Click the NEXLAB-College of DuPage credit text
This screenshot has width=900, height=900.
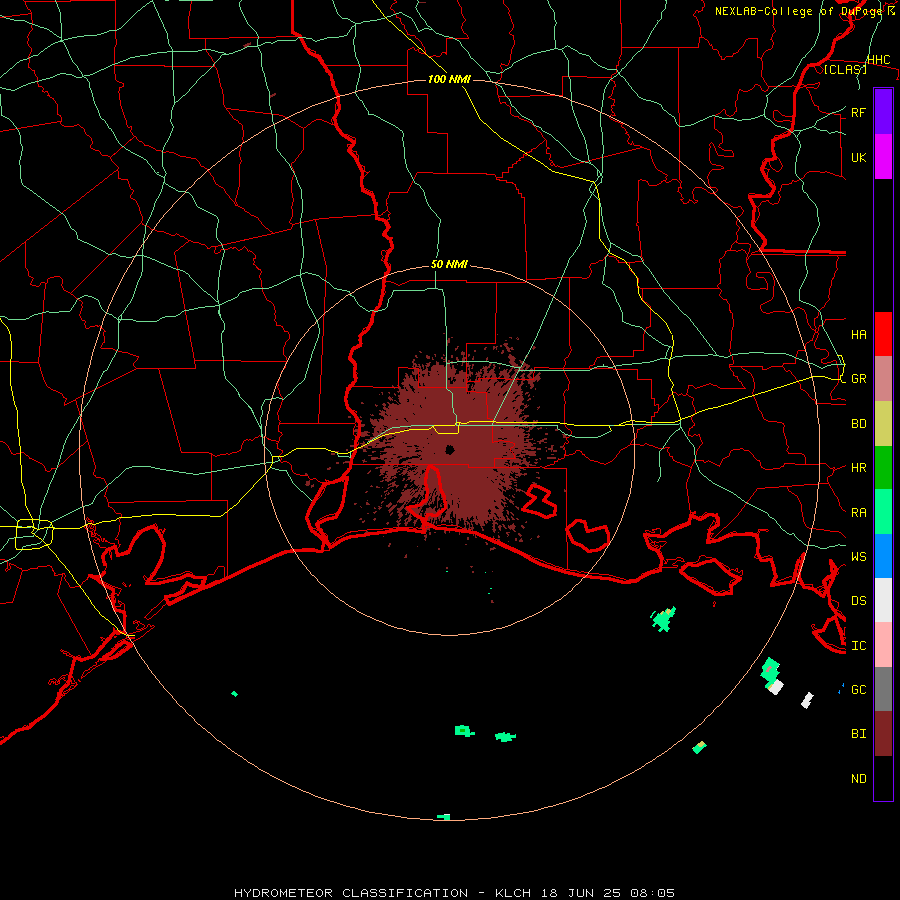(804, 11)
